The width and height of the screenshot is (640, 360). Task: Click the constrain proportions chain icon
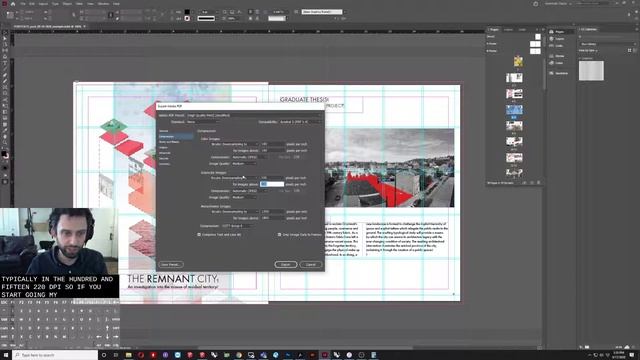coord(110,15)
